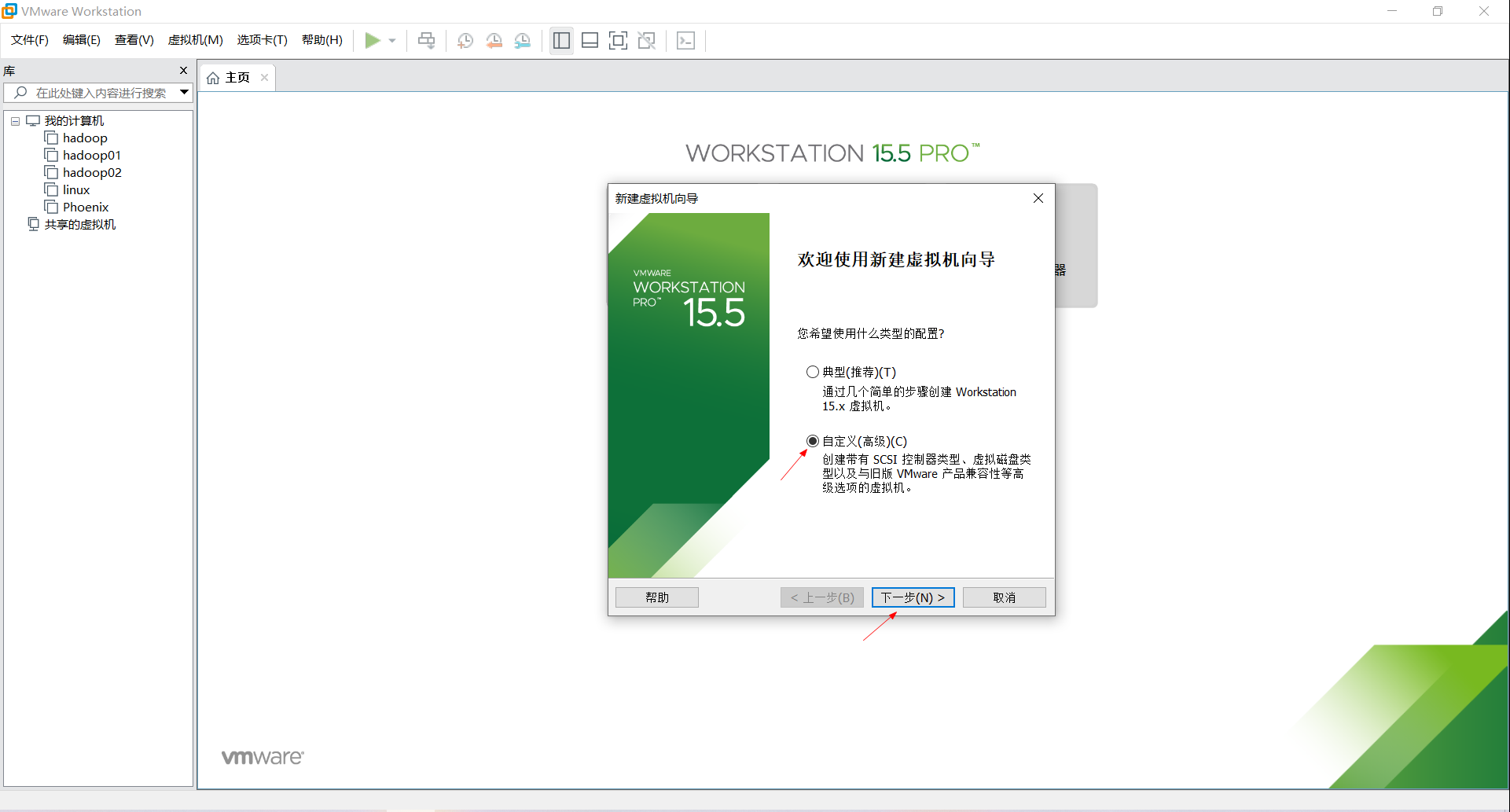
Task: Click the home icon on 主页 tab
Action: pos(213,78)
